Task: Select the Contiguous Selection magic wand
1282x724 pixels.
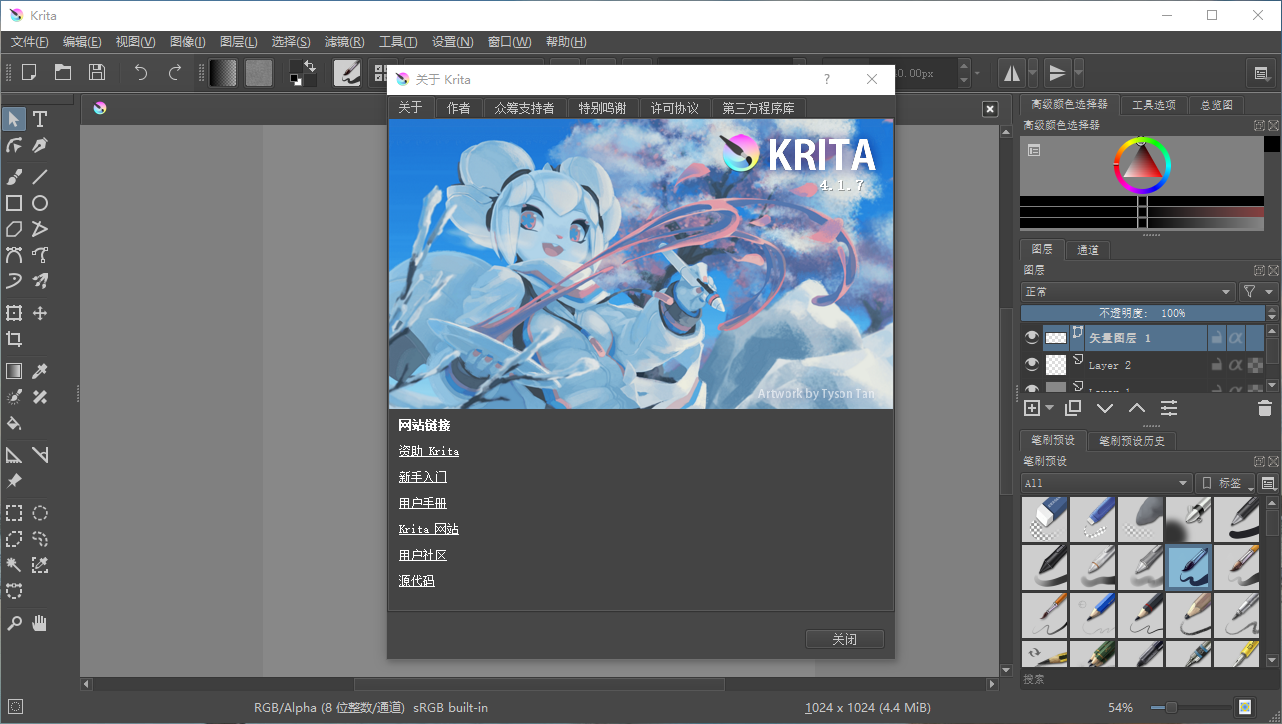Action: pyautogui.click(x=14, y=565)
